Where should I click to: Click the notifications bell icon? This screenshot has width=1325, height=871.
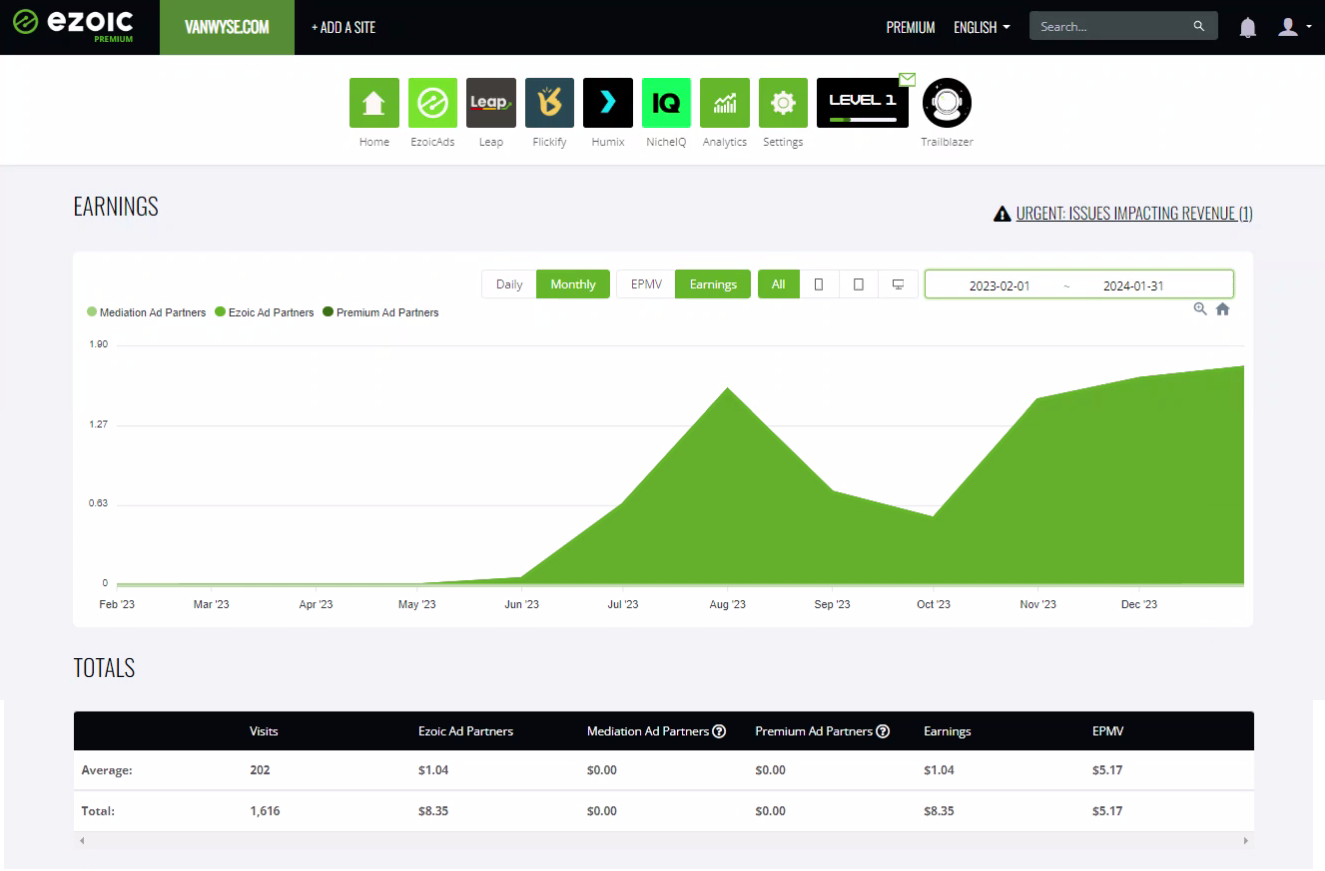1248,28
